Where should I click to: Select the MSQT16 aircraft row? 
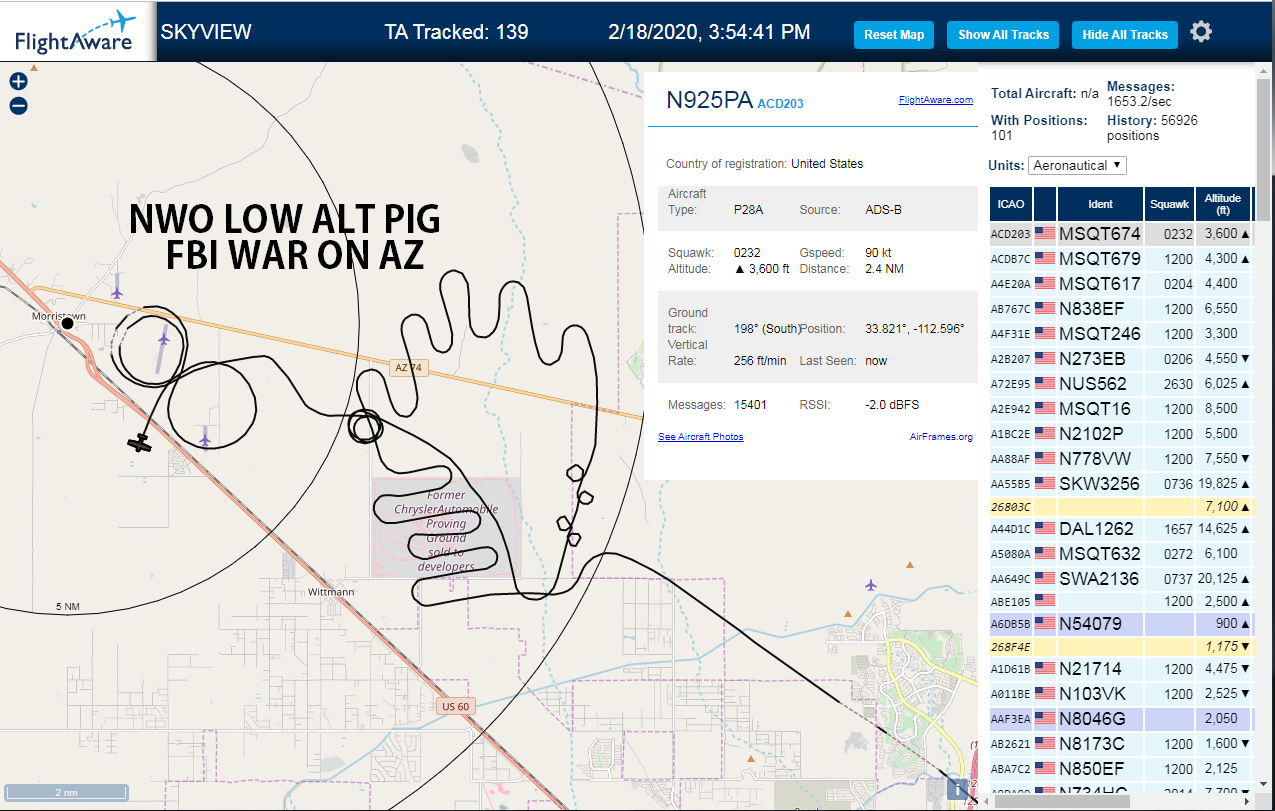pos(1121,409)
